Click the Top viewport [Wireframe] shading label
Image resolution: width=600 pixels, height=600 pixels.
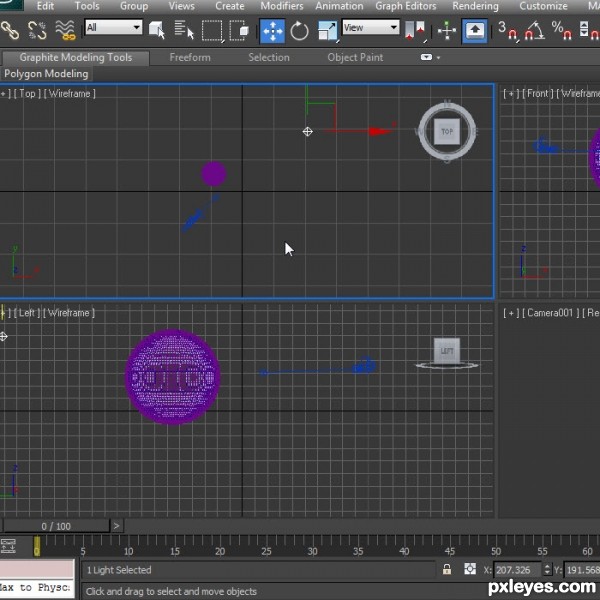(x=70, y=94)
